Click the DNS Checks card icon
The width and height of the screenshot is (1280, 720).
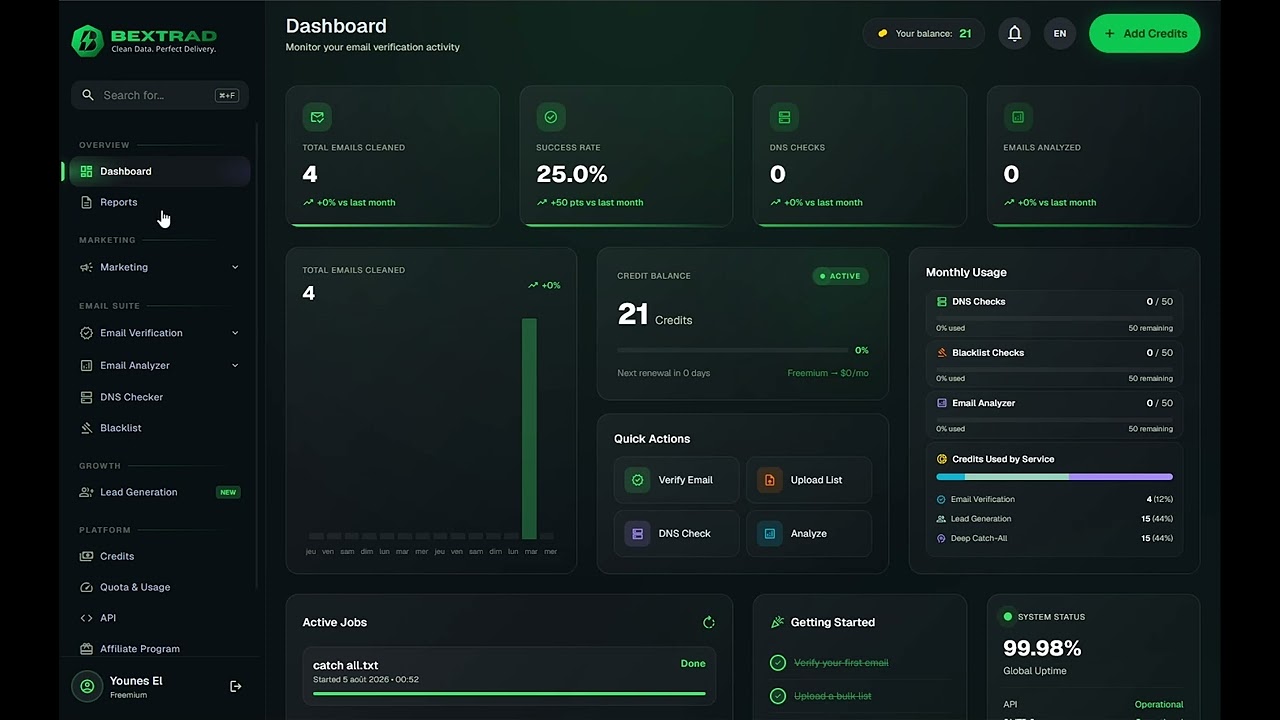click(784, 117)
